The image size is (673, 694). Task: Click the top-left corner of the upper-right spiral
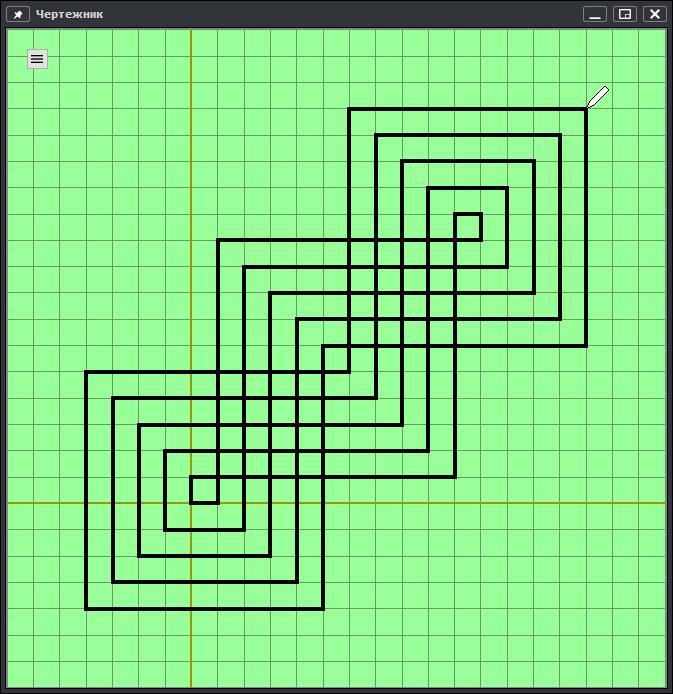(349, 109)
